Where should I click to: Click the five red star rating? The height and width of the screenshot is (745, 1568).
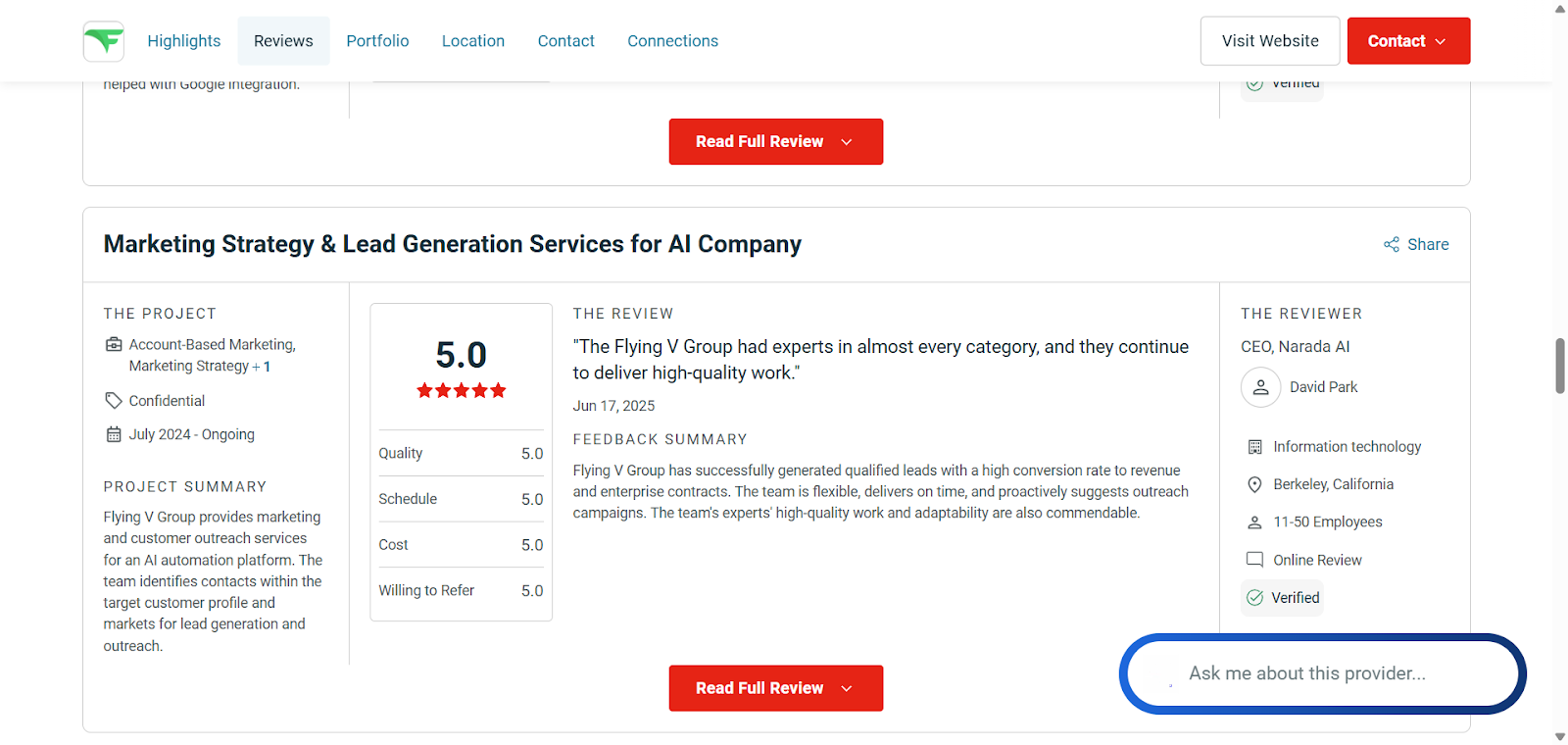[462, 390]
